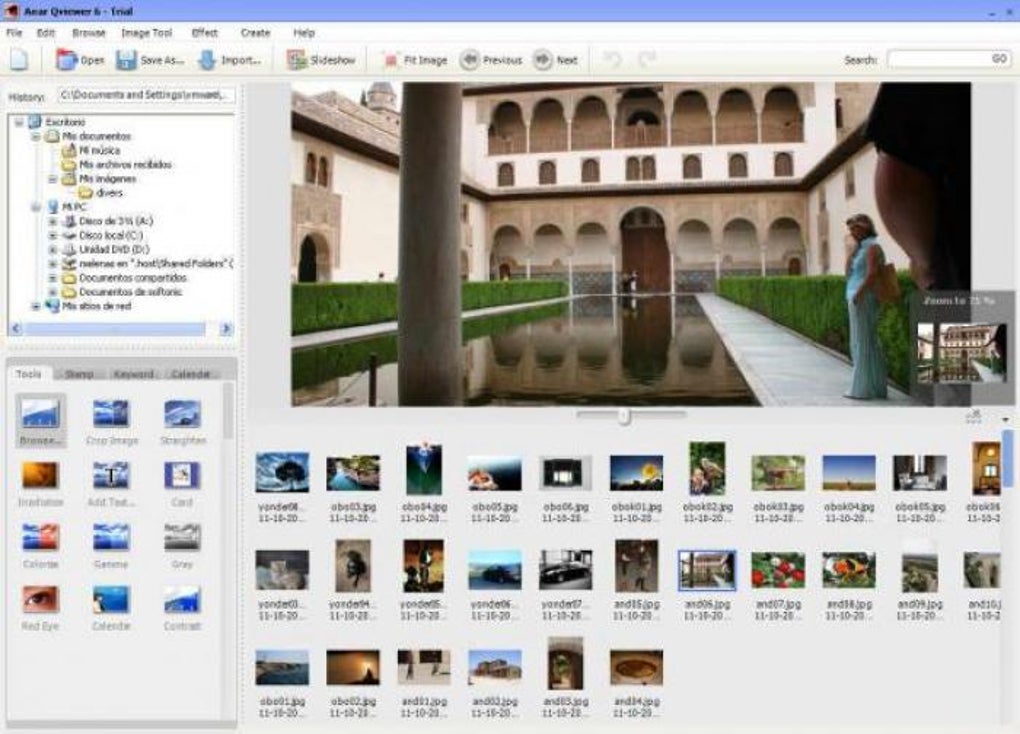Open the Edit menu
The image size is (1020, 734).
(46, 33)
